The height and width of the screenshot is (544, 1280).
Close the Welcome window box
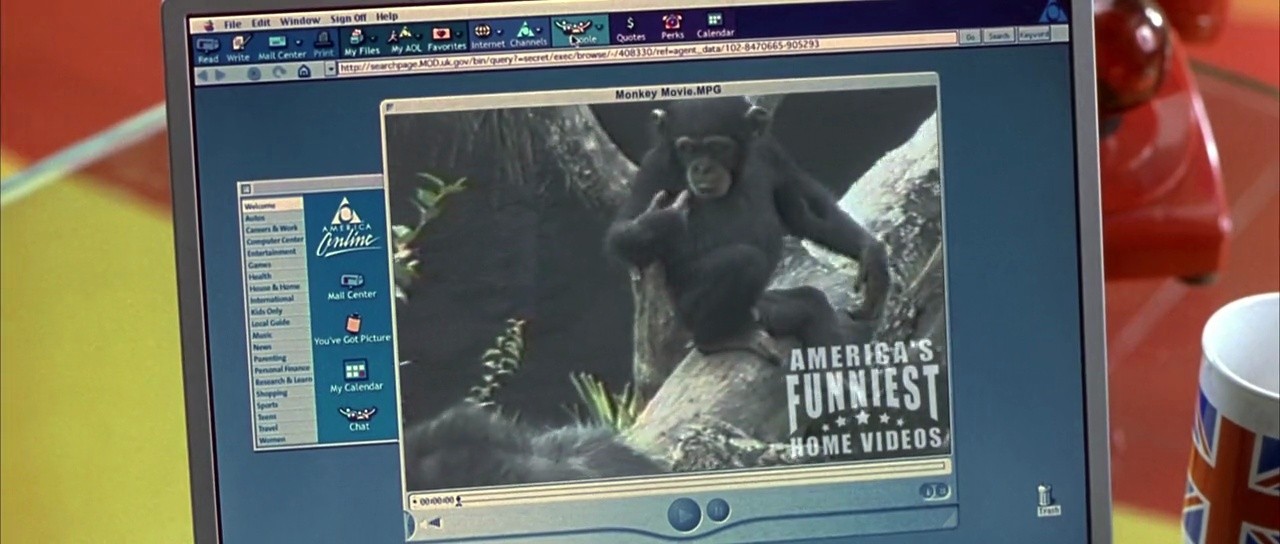tap(245, 189)
